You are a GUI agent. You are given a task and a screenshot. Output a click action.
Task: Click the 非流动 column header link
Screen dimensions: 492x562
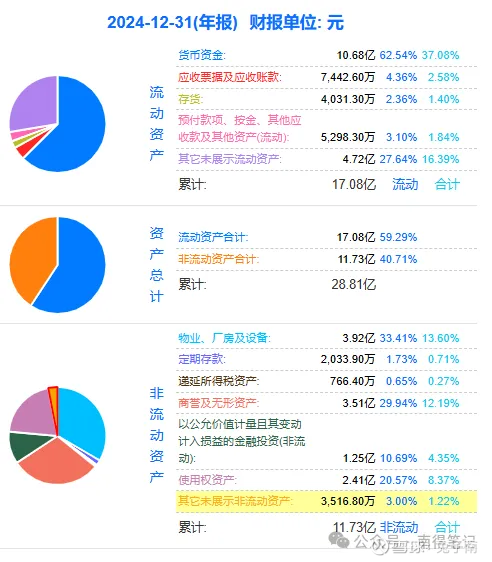[399, 527]
